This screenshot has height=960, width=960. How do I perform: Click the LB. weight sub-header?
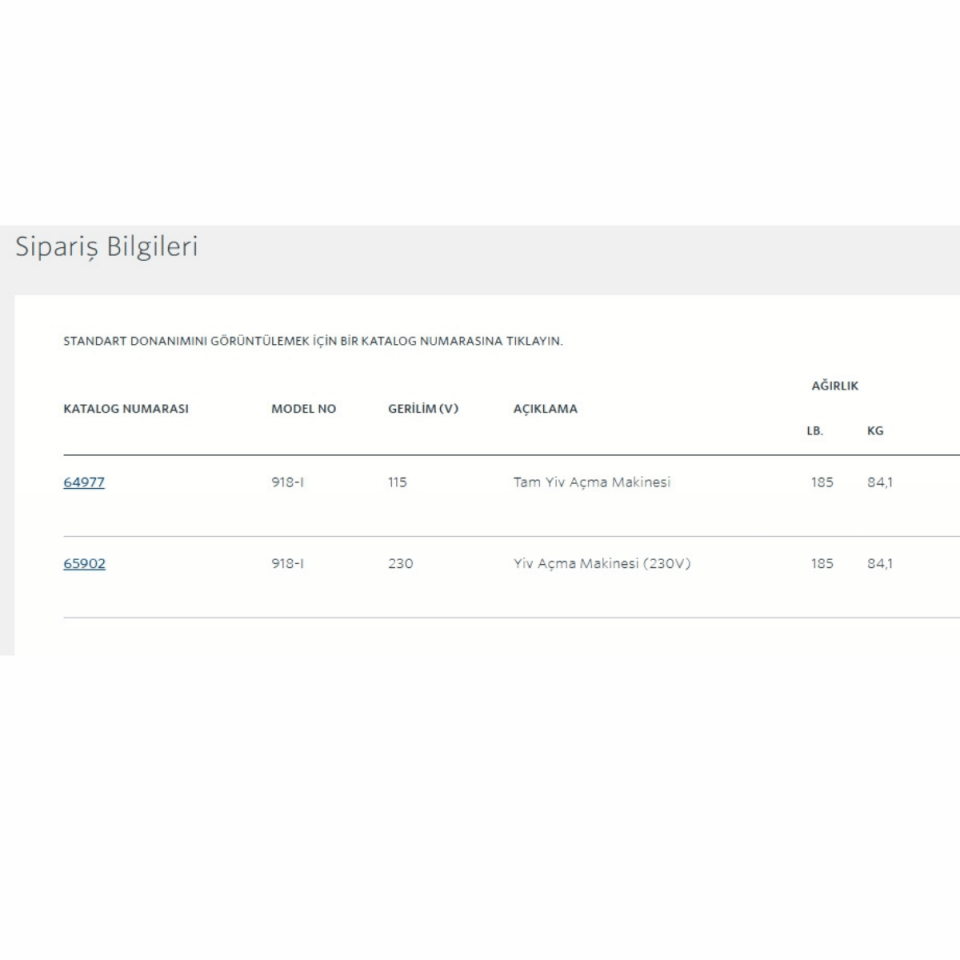(816, 432)
